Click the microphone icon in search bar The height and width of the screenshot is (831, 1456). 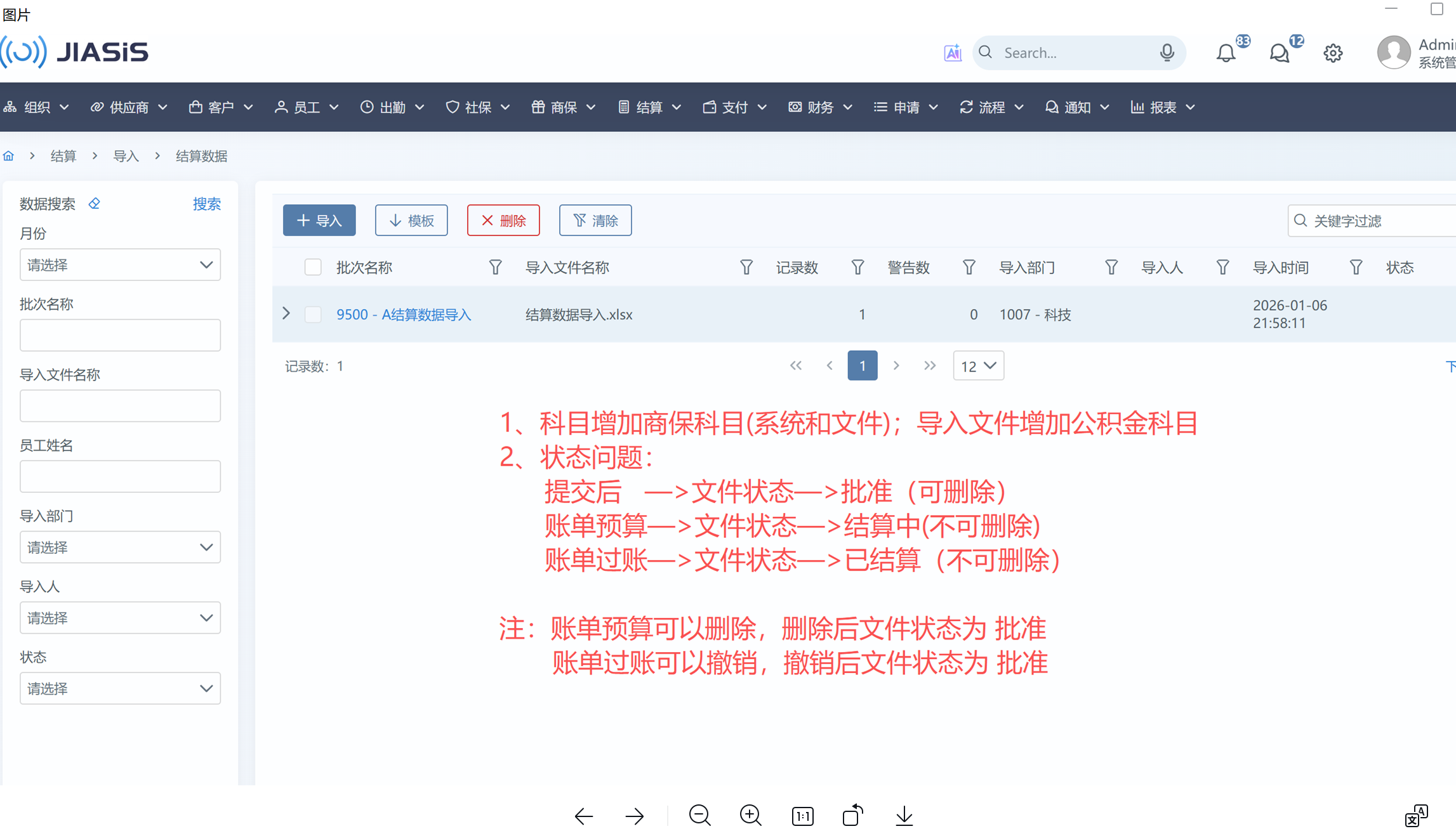tap(1167, 53)
